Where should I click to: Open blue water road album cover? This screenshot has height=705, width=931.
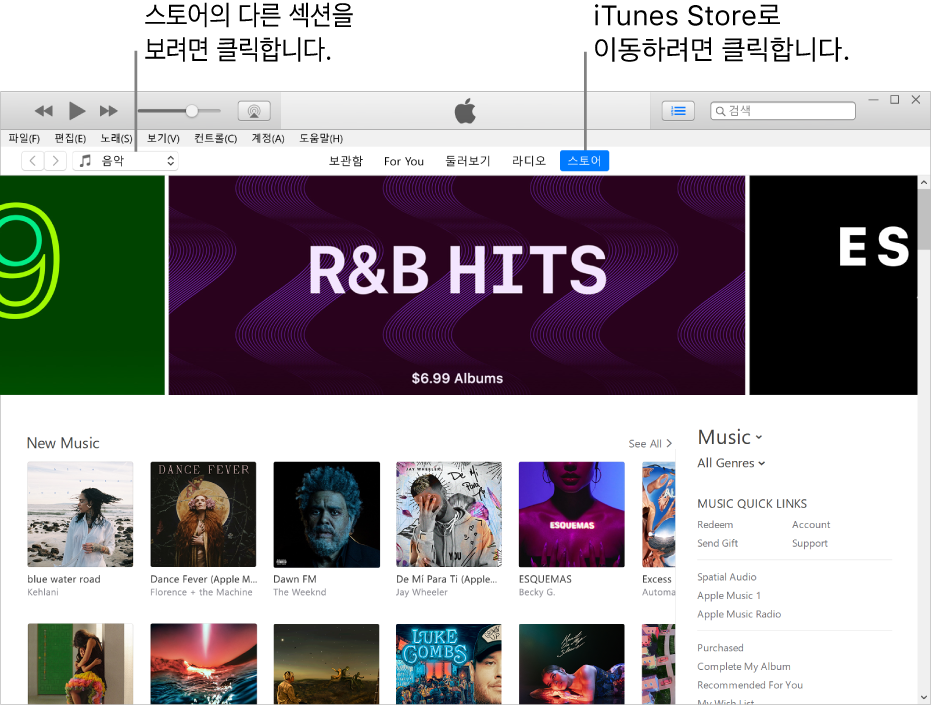[80, 514]
